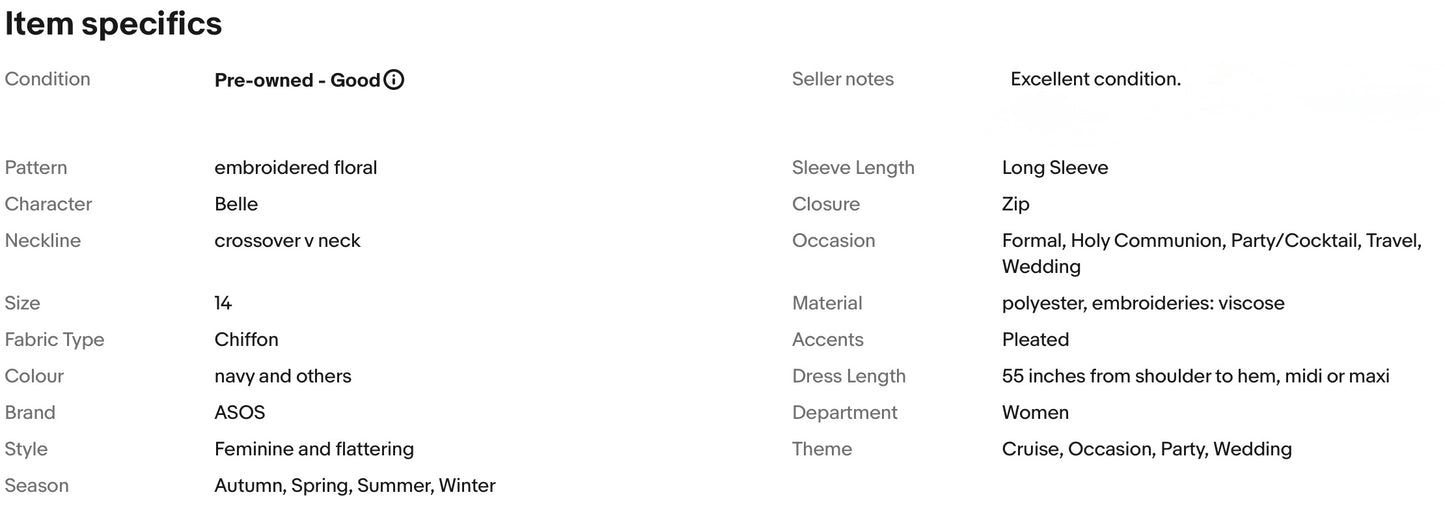Click the Belle character value
The width and height of the screenshot is (1445, 529).
[236, 204]
